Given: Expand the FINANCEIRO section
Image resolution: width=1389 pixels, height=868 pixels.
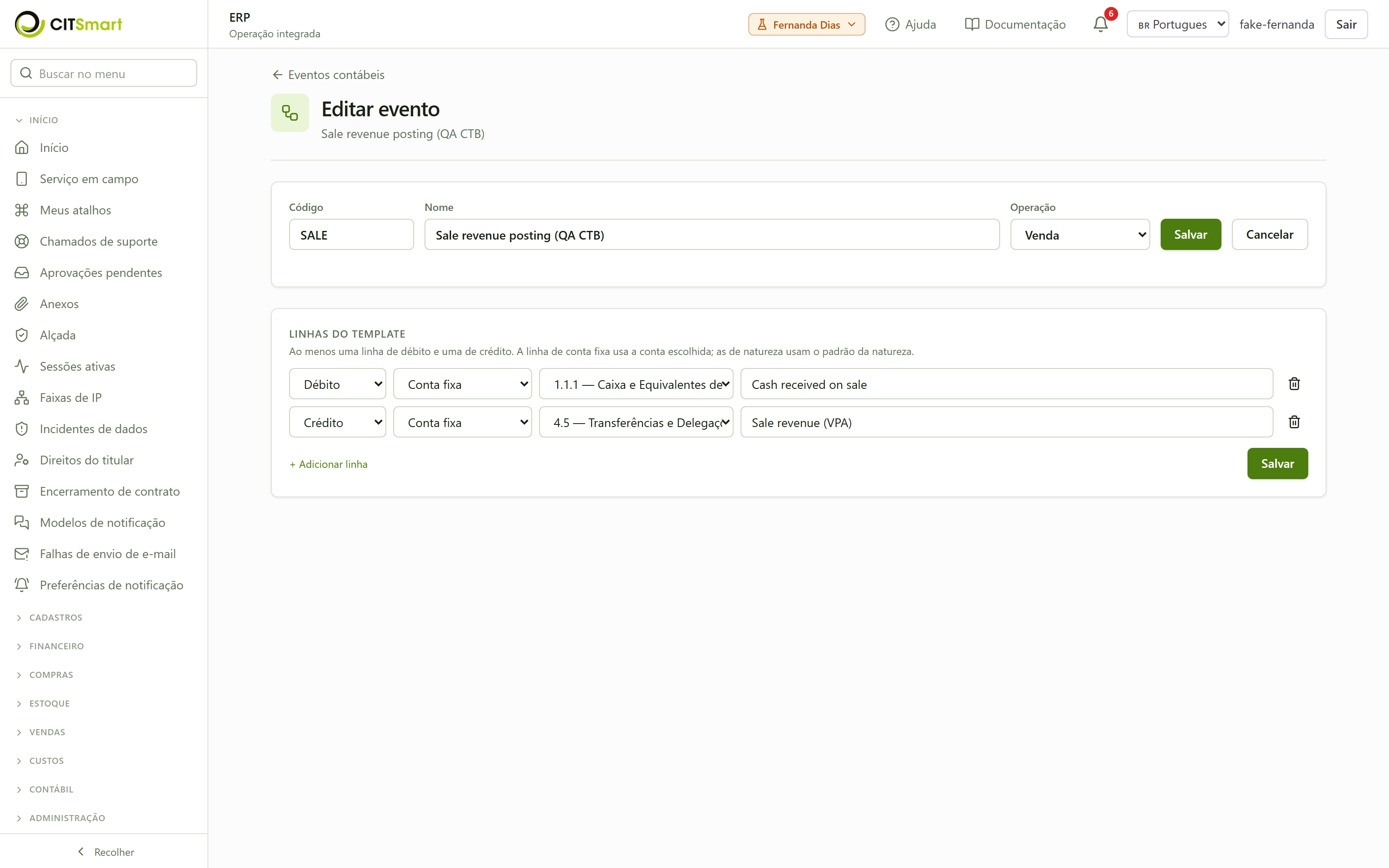Looking at the screenshot, I should (49, 646).
